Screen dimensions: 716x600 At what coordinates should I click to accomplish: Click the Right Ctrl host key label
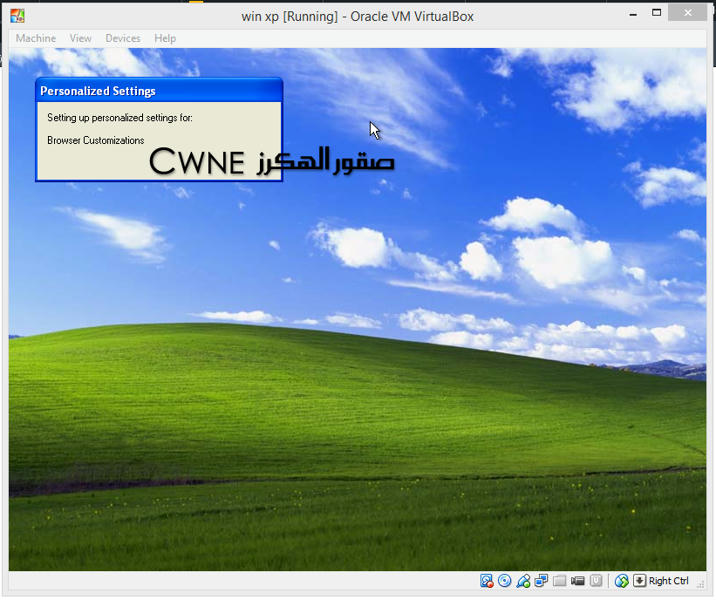(669, 581)
